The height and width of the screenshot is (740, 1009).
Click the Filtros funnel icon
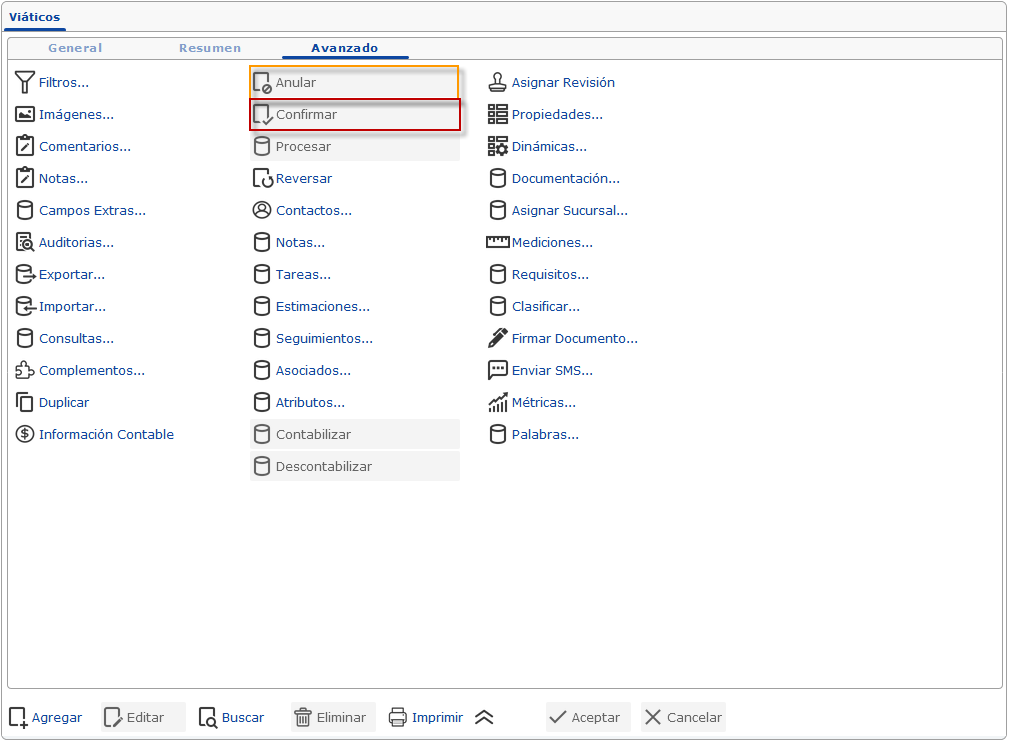pos(25,83)
